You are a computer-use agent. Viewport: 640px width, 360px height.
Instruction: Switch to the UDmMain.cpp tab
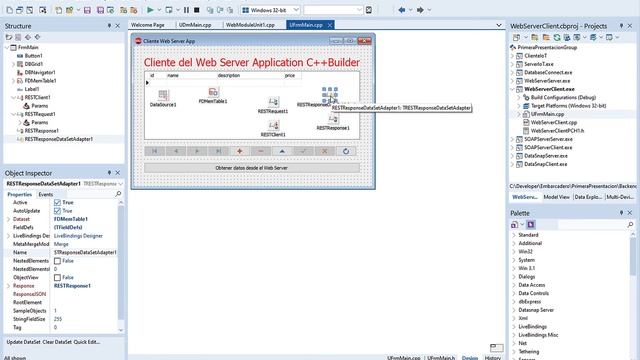(195, 25)
